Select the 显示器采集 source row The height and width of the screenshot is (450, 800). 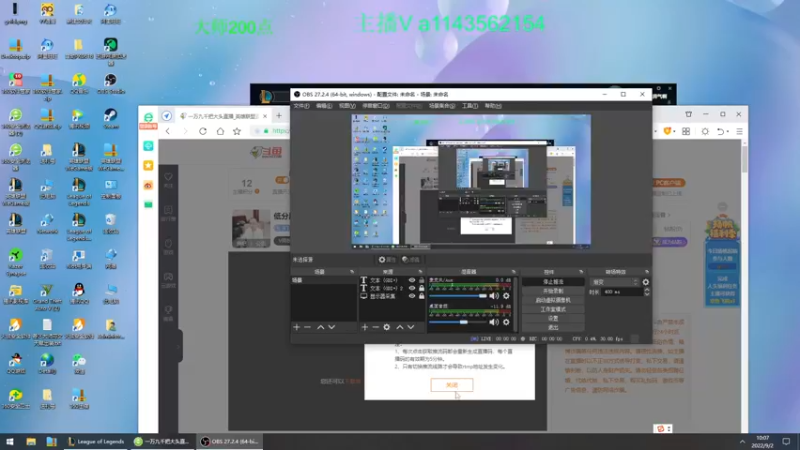pos(392,296)
